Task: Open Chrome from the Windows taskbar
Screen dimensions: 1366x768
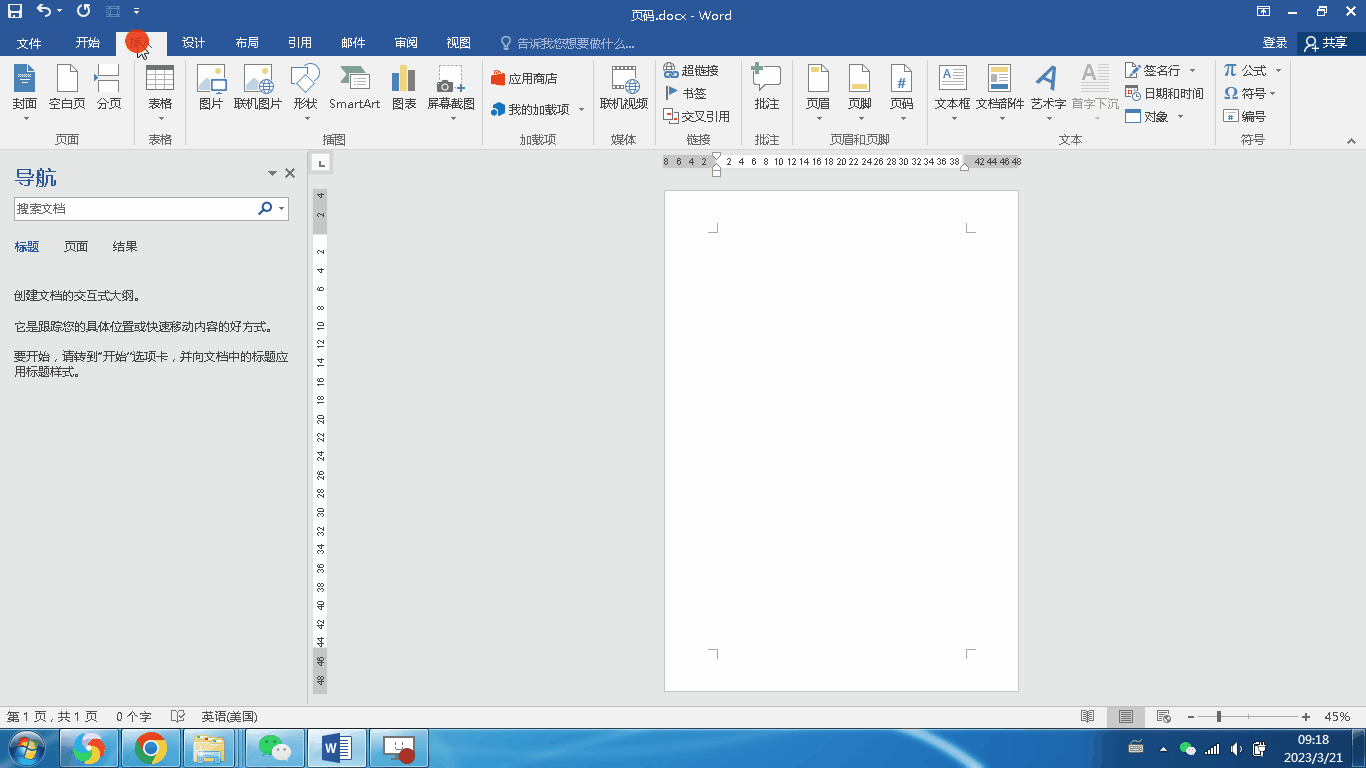Action: [x=151, y=748]
